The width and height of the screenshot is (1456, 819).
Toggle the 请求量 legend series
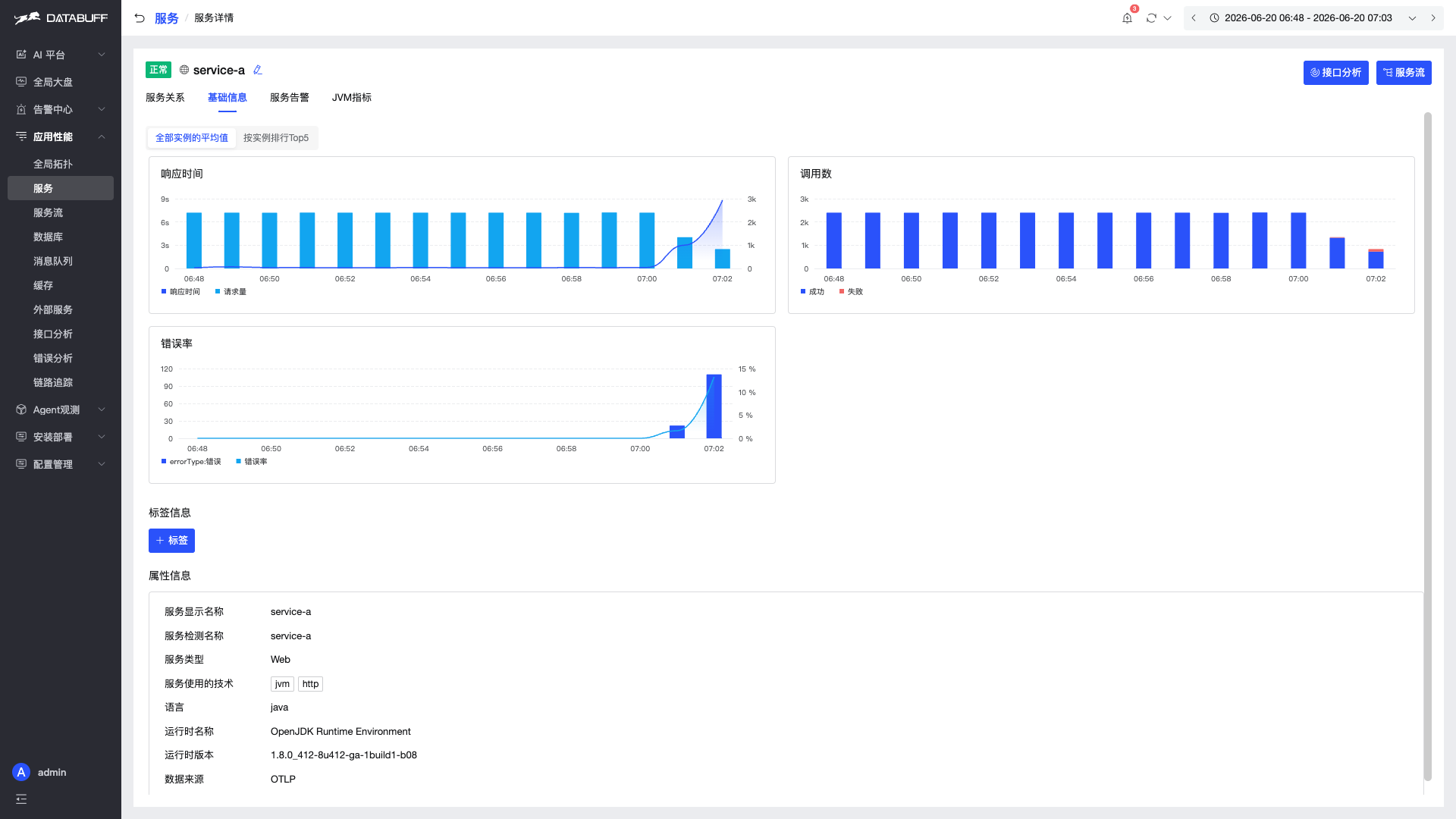231,292
